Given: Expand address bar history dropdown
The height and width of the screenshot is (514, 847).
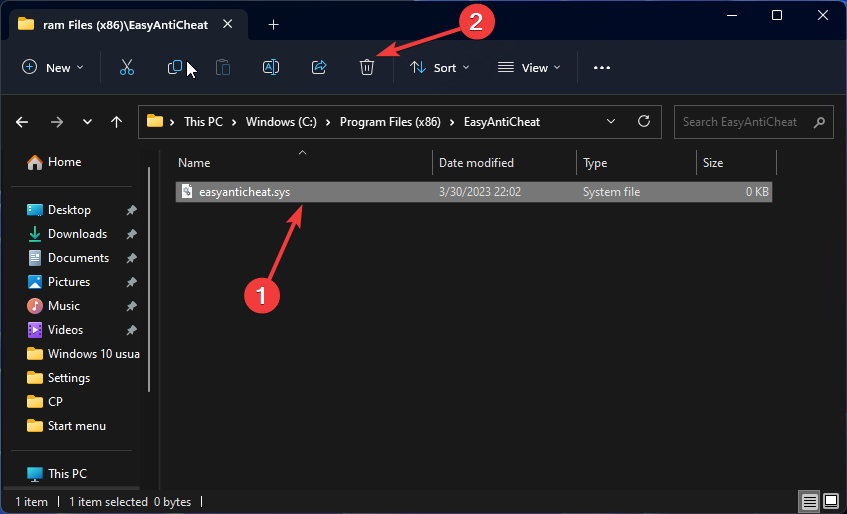Looking at the screenshot, I should 611,121.
